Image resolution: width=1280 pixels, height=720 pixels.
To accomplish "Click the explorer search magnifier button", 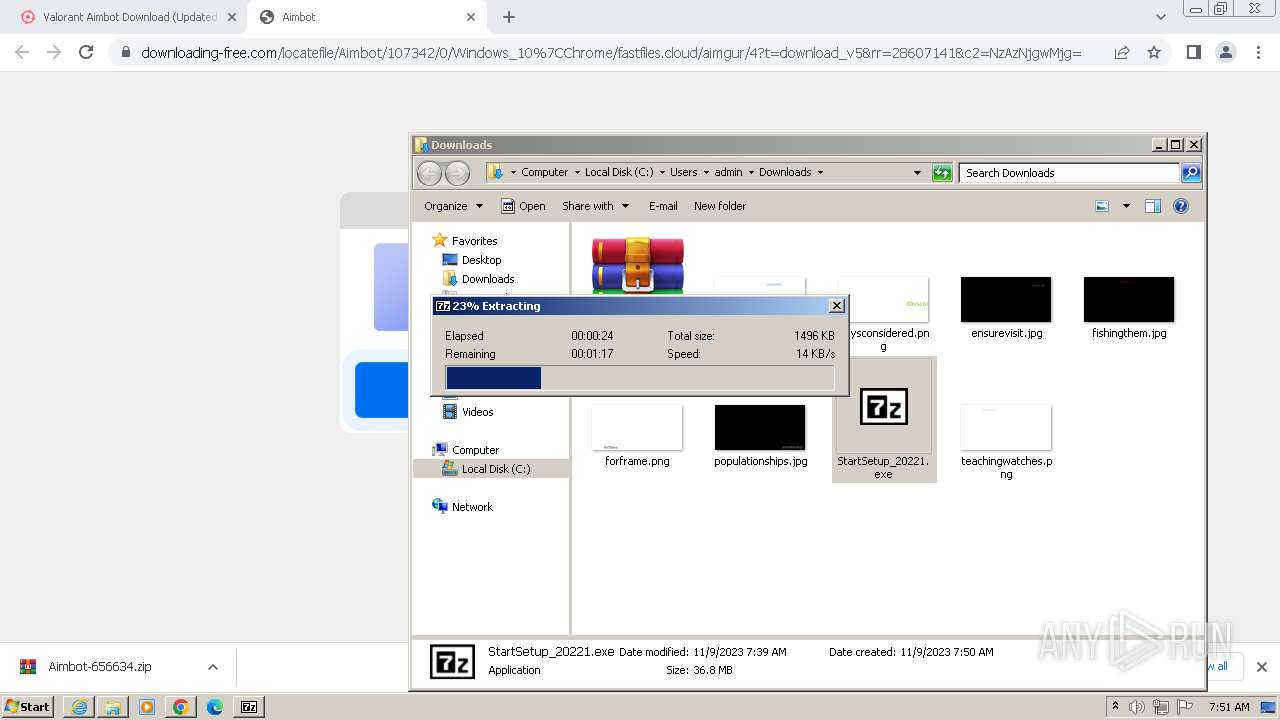I will [1191, 173].
